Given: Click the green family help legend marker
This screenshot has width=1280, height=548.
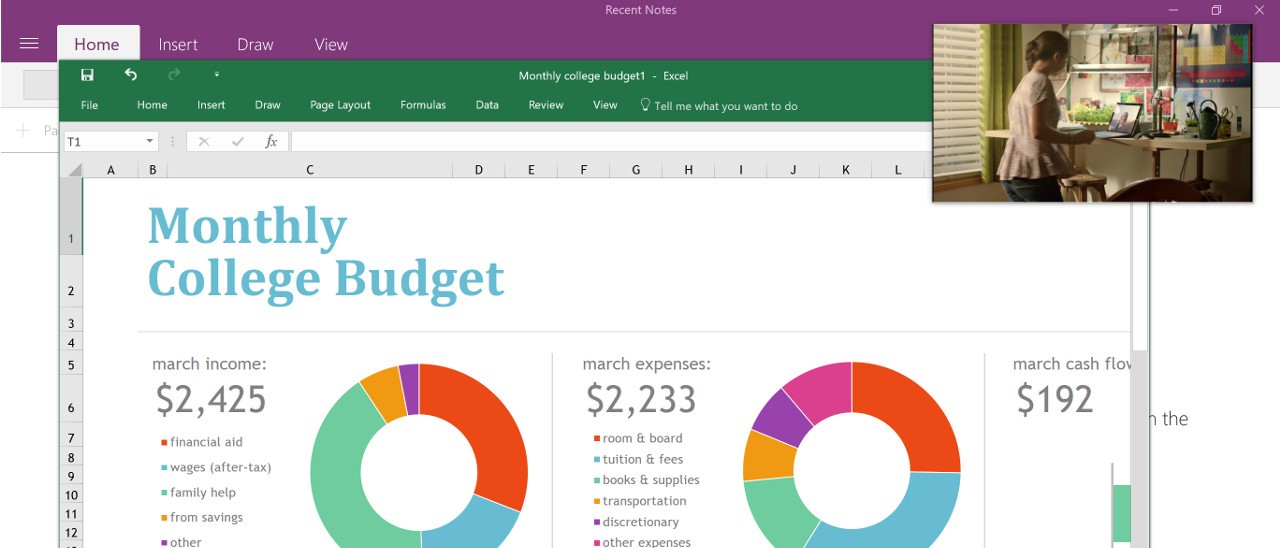Looking at the screenshot, I should pyautogui.click(x=164, y=493).
